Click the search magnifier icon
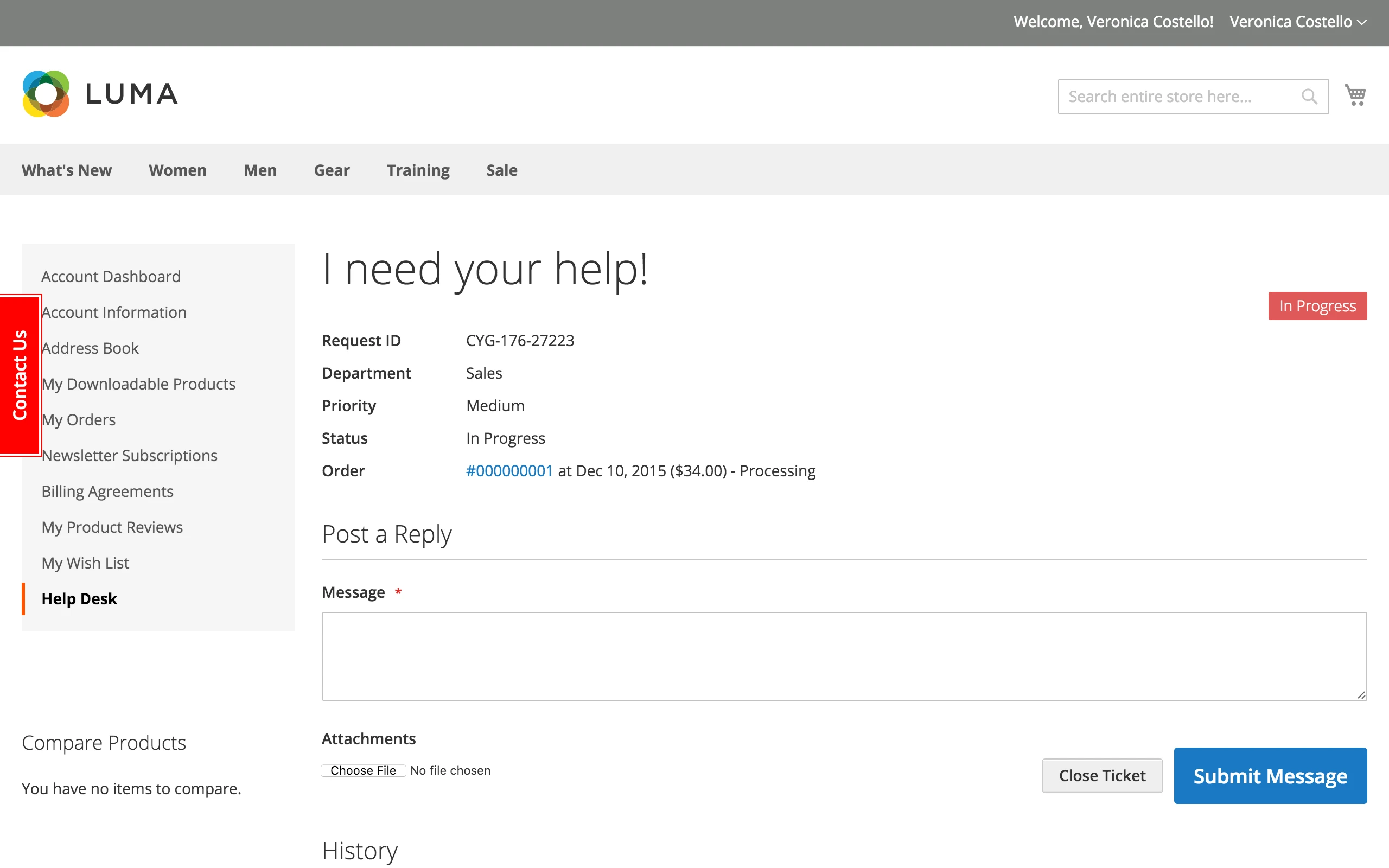1389x868 pixels. coord(1309,97)
